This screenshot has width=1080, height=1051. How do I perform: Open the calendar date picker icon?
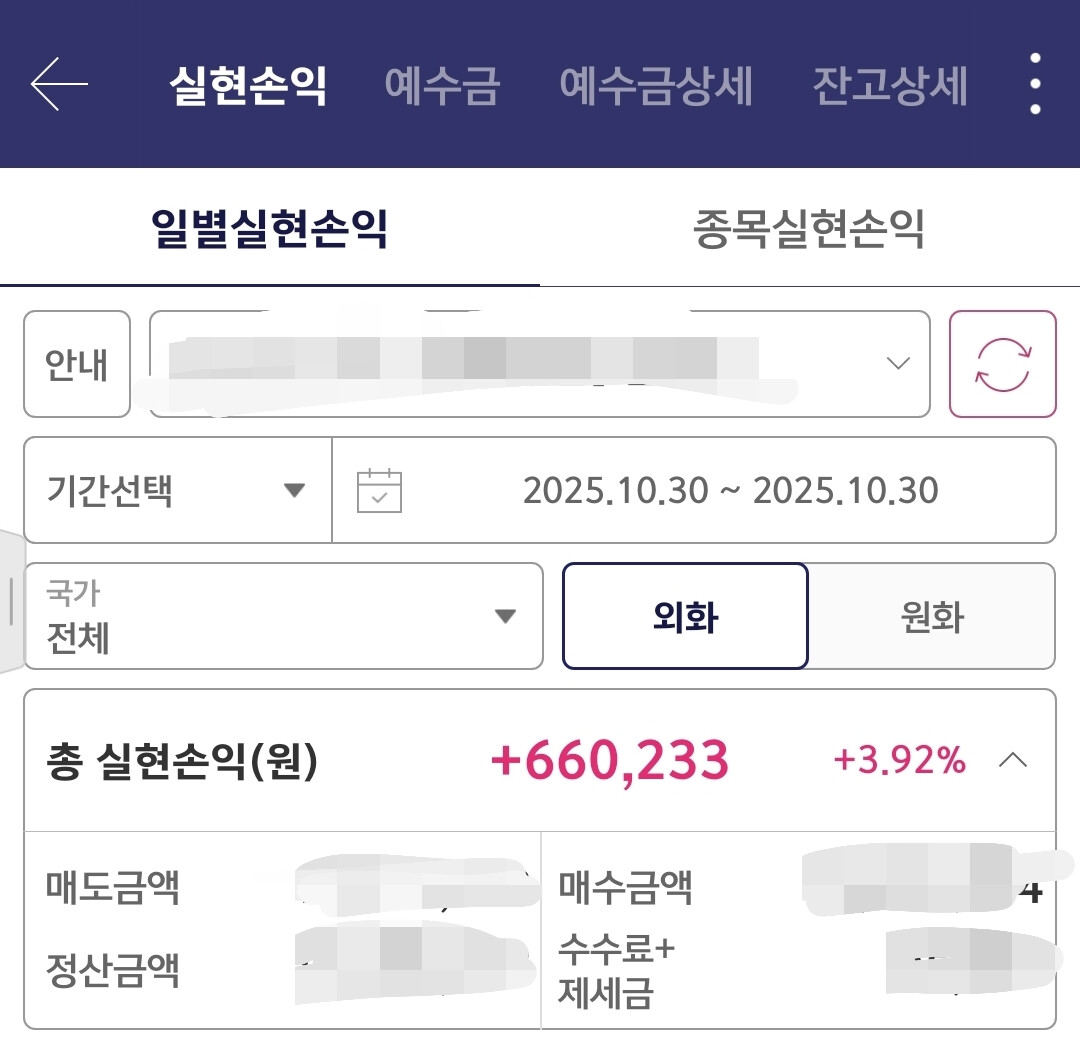(x=379, y=491)
